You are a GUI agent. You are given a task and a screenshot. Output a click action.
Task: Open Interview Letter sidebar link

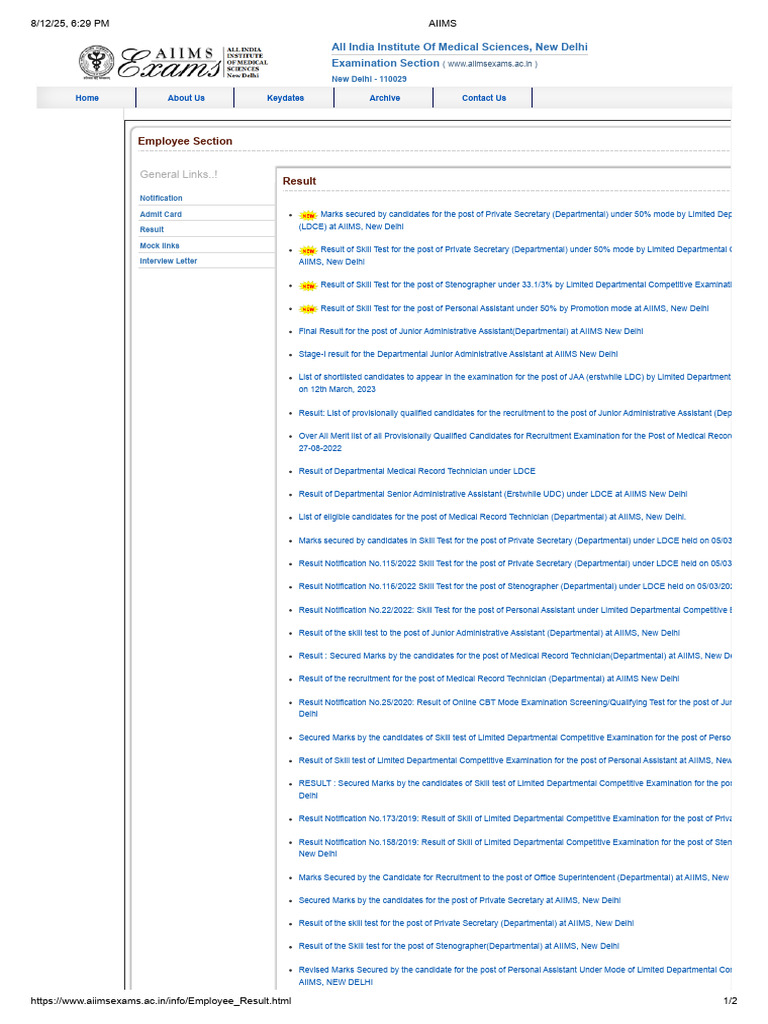click(168, 261)
